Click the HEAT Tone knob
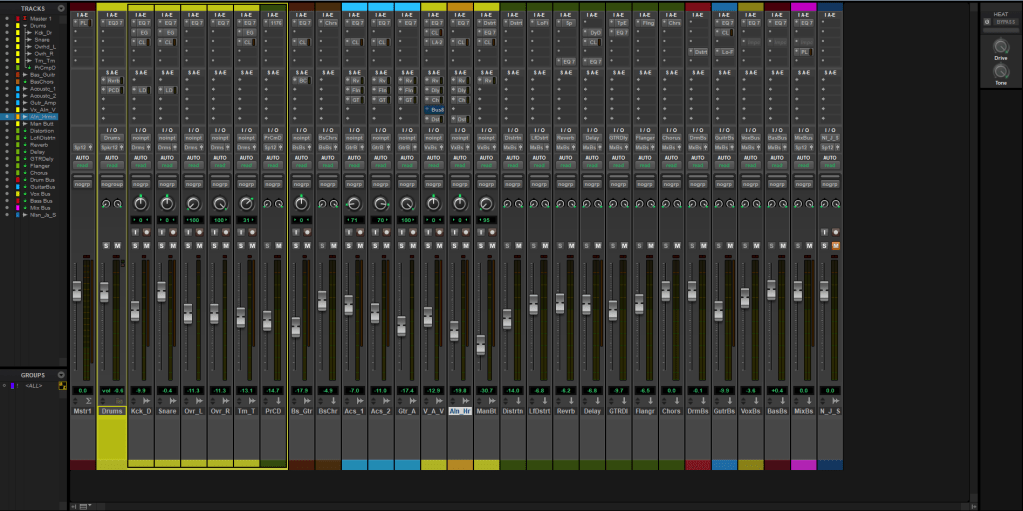The image size is (1023, 511). [x=1000, y=71]
